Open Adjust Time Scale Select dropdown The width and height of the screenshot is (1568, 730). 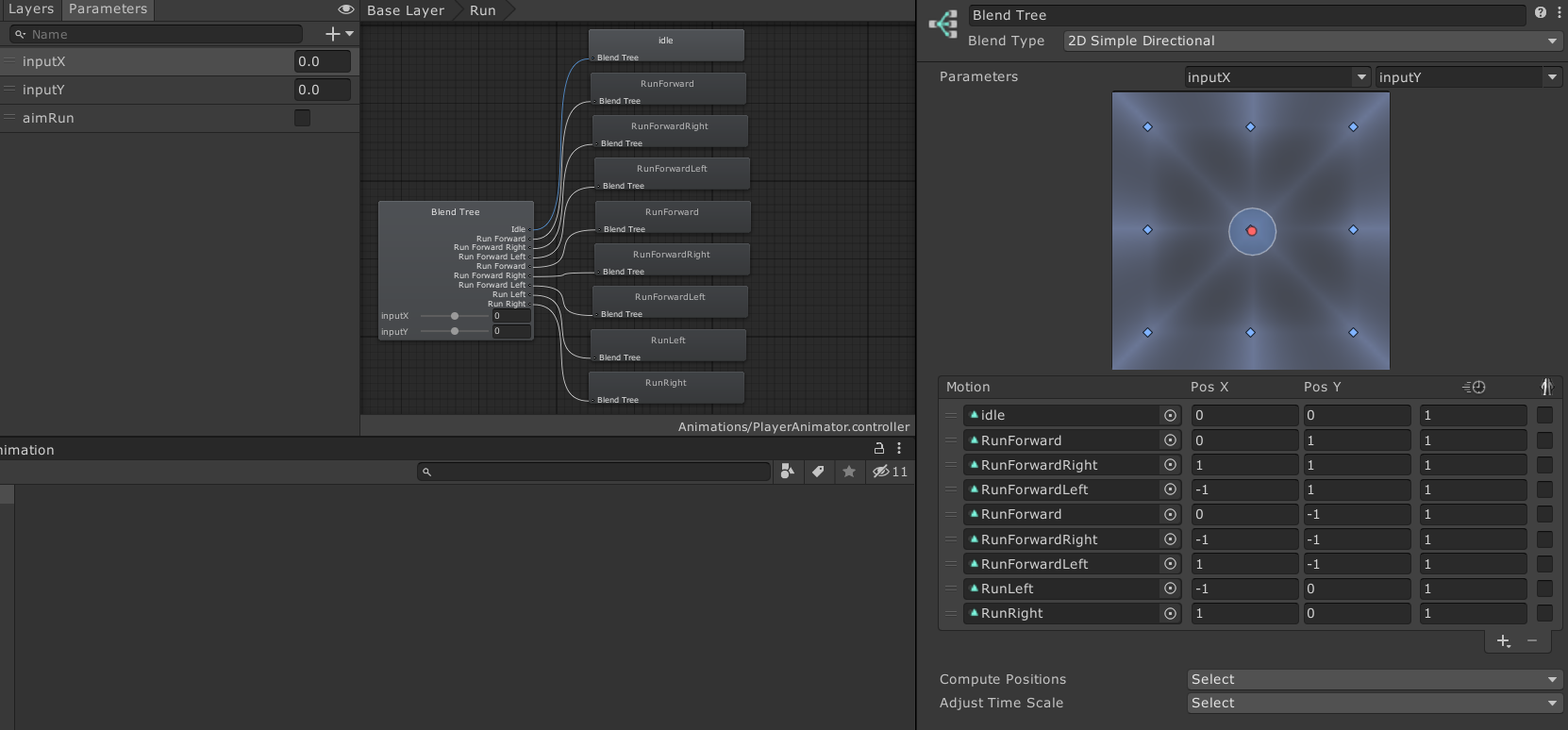[x=1374, y=703]
